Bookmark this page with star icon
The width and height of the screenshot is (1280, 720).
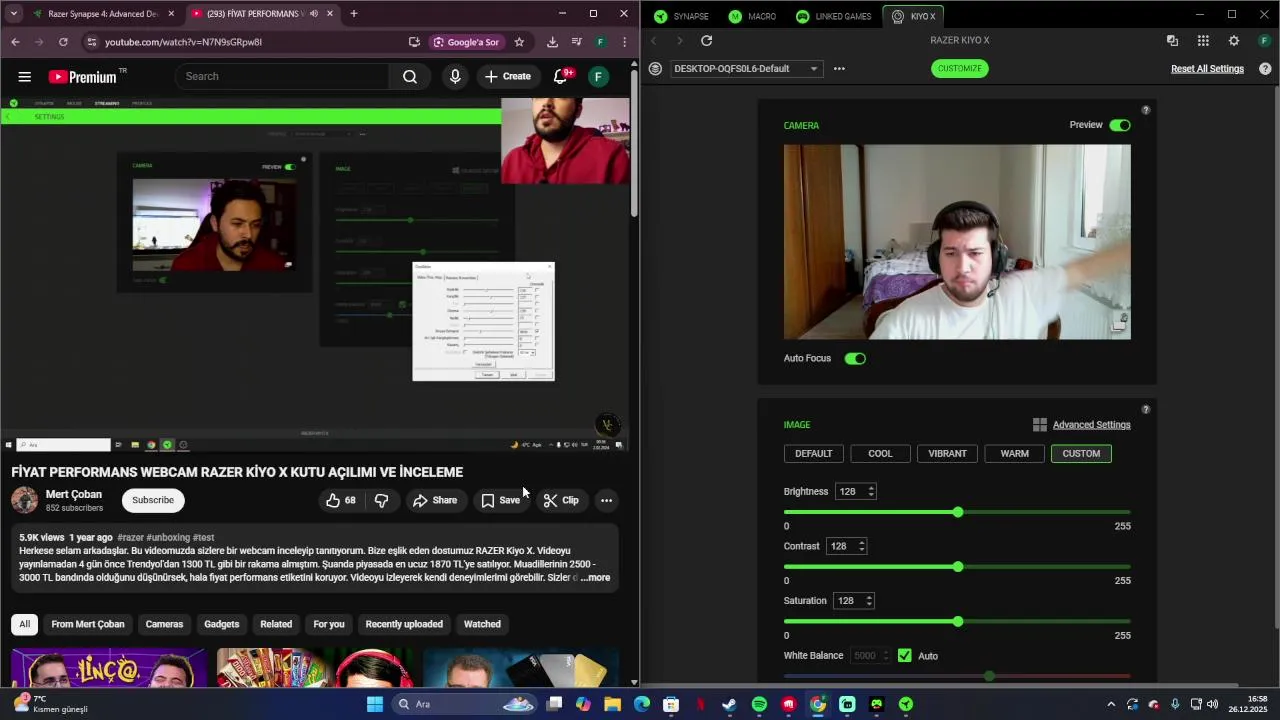click(519, 42)
